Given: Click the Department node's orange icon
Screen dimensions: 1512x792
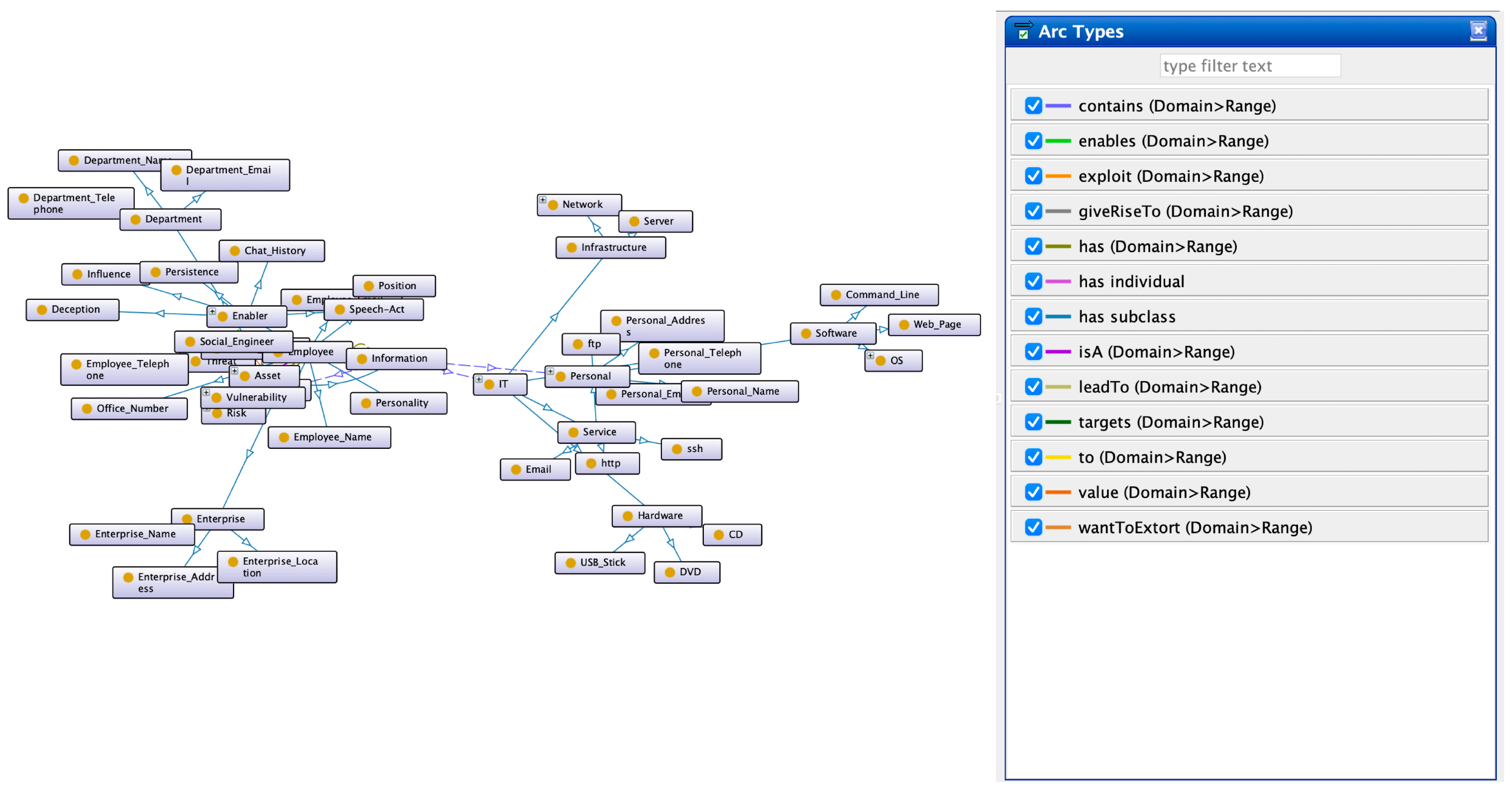Looking at the screenshot, I should coord(135,220).
